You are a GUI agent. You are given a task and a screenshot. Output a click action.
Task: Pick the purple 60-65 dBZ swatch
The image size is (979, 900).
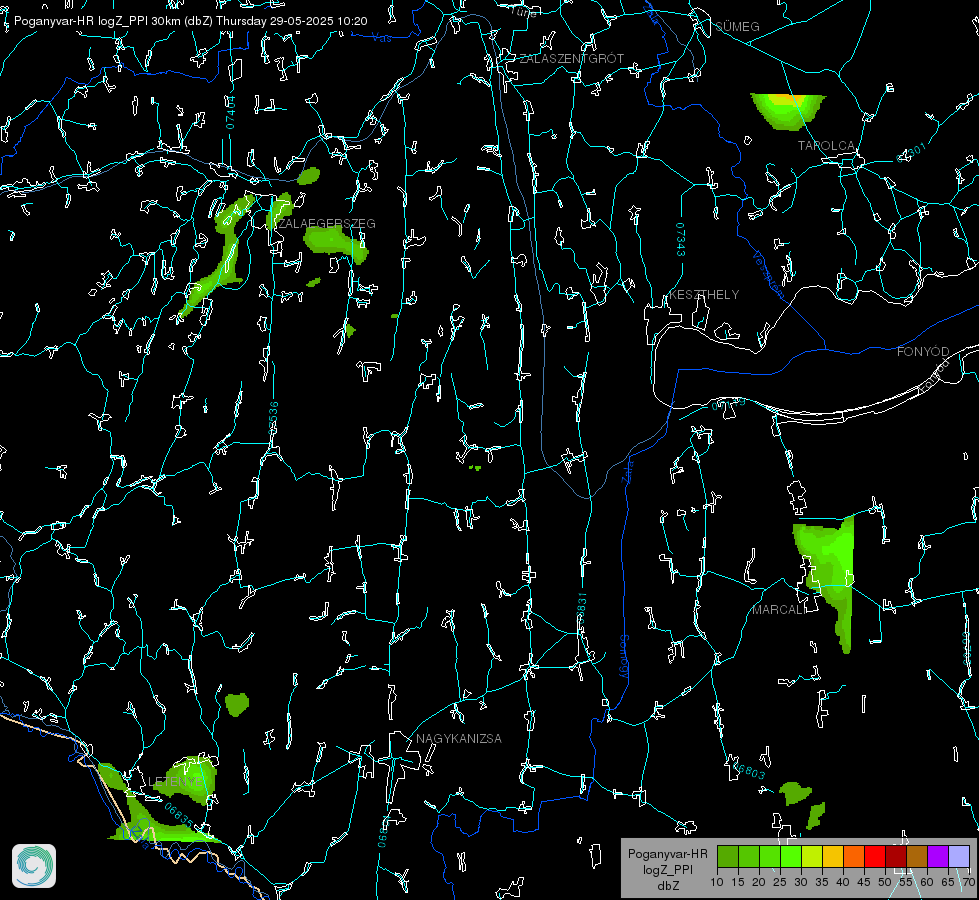pyautogui.click(x=938, y=856)
